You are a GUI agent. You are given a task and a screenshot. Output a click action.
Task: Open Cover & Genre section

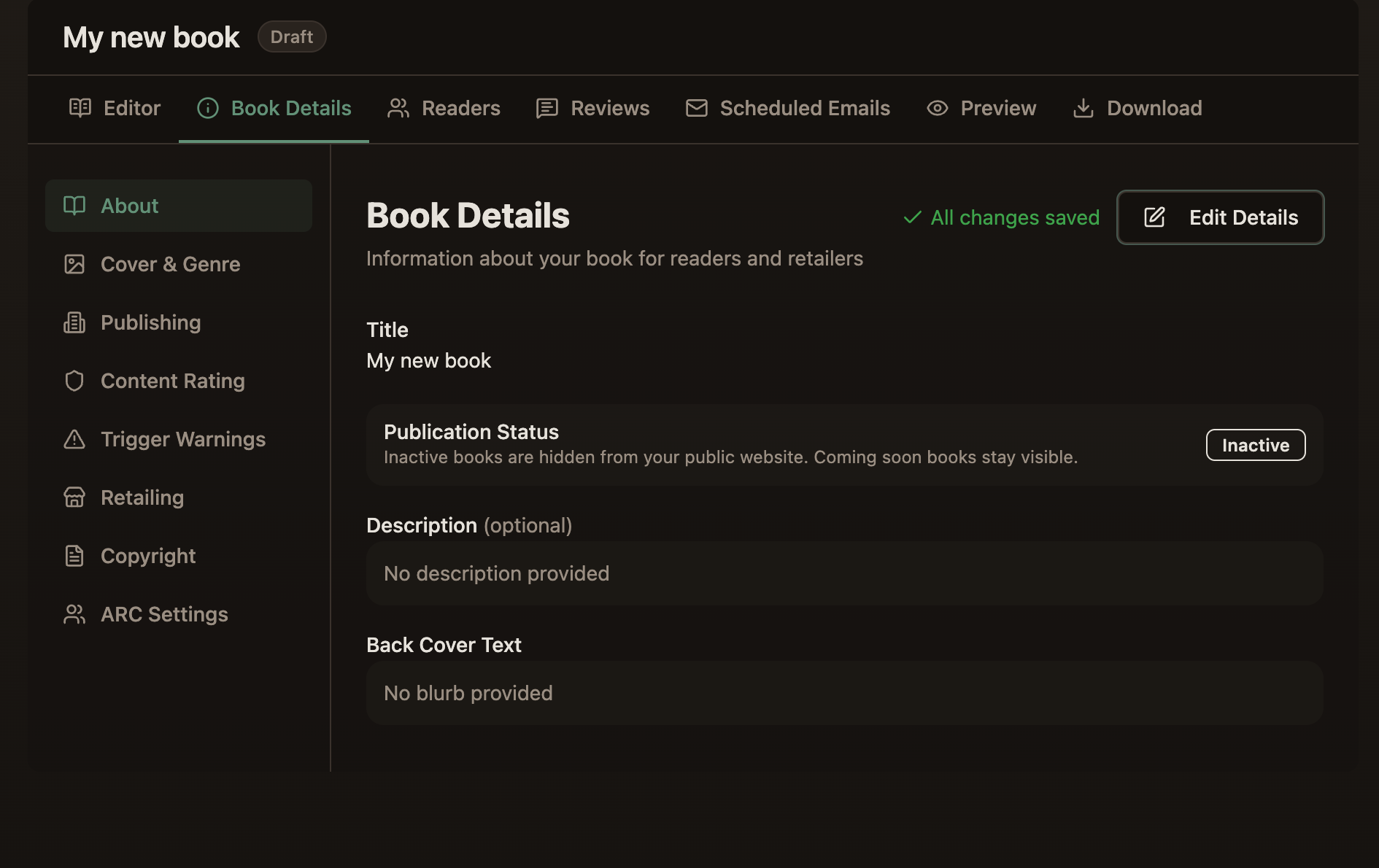[179, 264]
